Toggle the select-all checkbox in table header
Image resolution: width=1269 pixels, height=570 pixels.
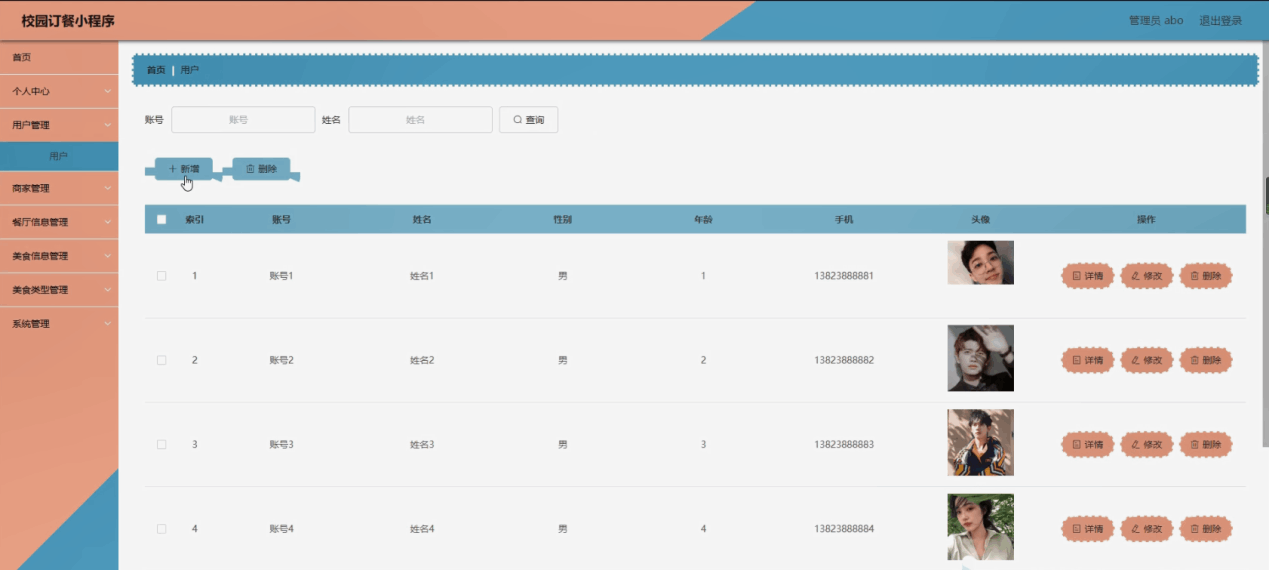point(161,219)
